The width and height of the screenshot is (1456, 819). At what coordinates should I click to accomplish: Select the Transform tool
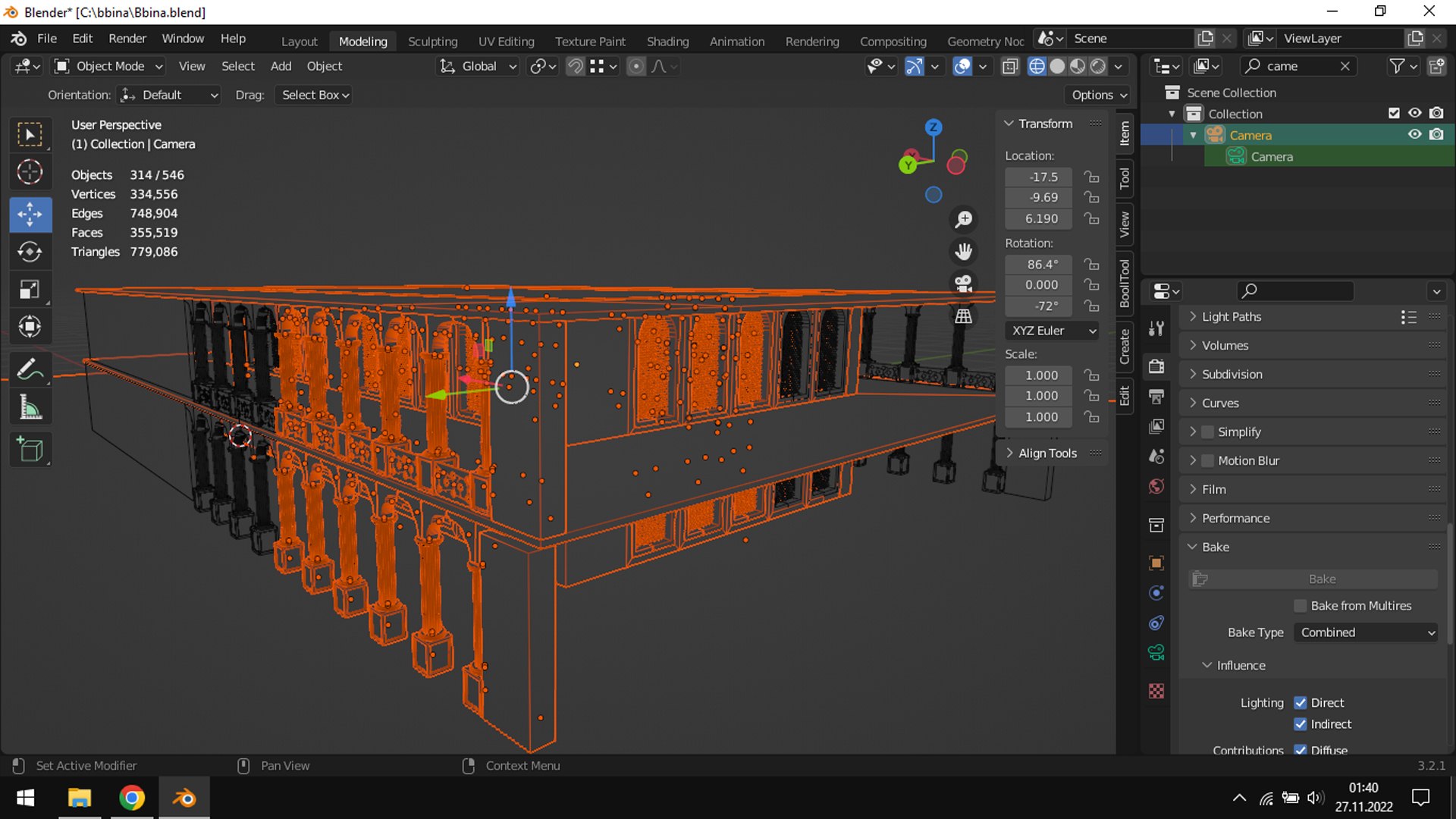(x=30, y=327)
